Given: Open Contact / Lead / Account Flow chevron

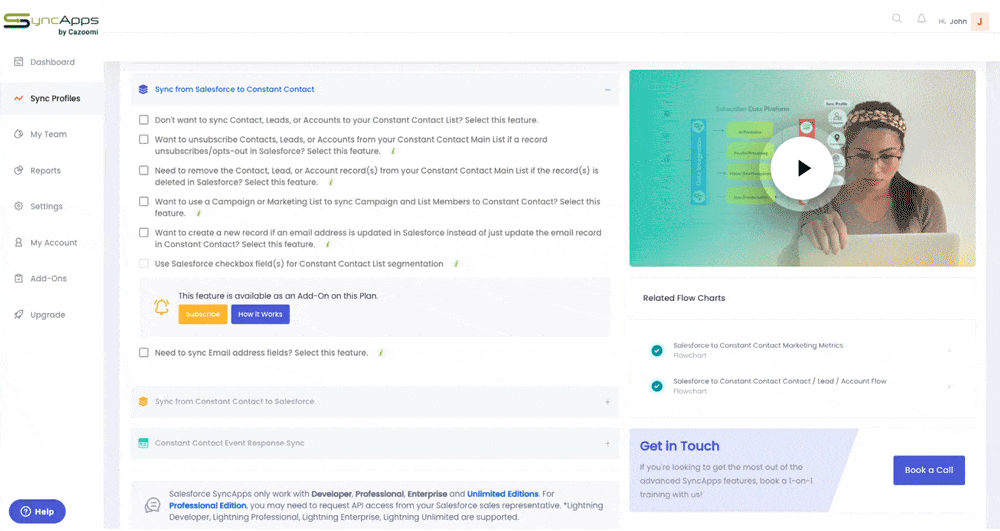Looking at the screenshot, I should (950, 386).
